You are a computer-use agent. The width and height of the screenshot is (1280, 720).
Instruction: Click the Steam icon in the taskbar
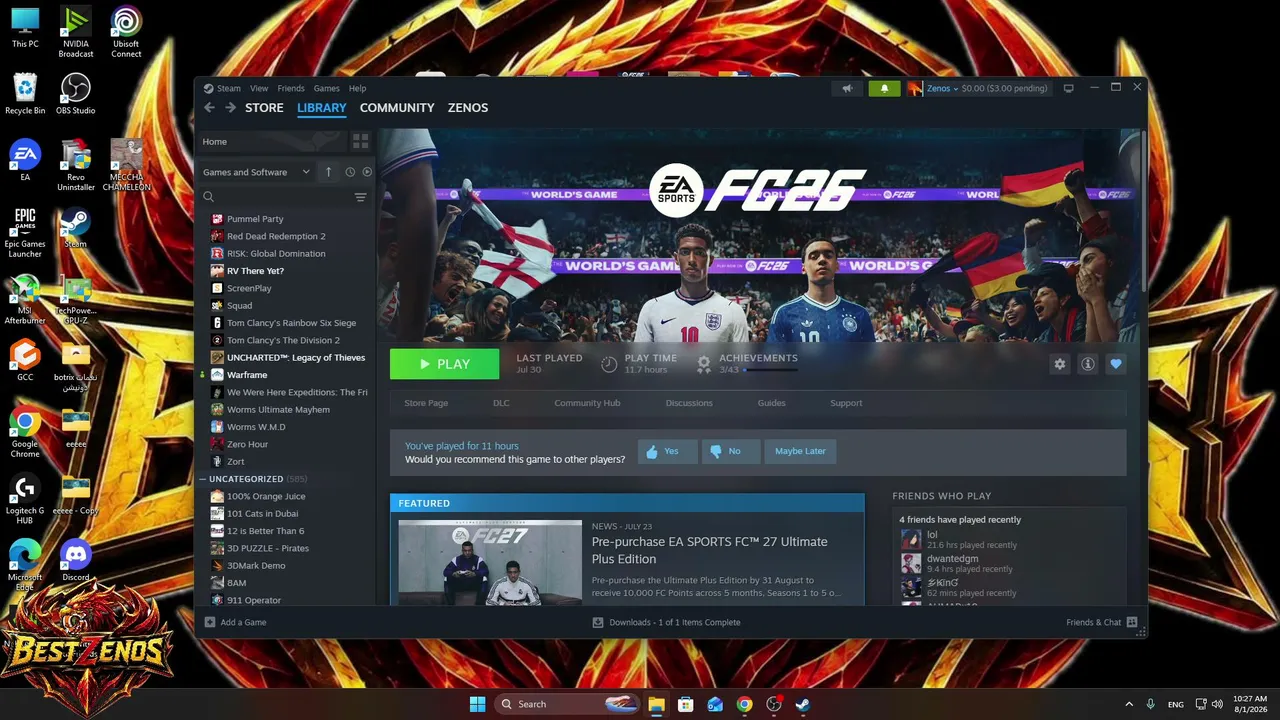point(803,704)
